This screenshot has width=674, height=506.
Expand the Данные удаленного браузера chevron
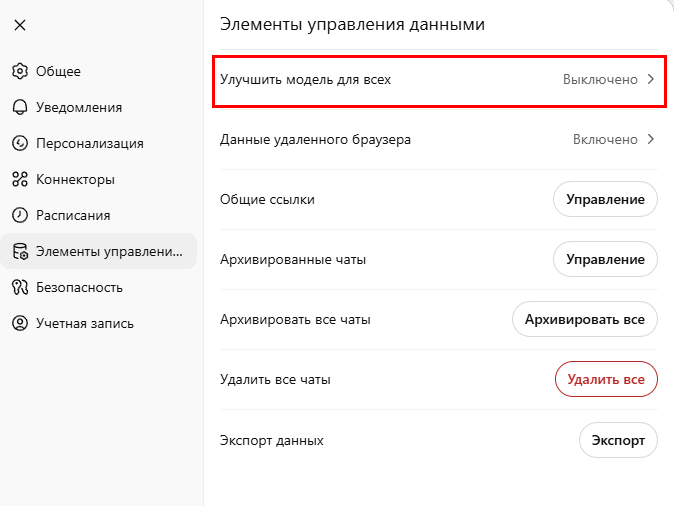(x=650, y=139)
